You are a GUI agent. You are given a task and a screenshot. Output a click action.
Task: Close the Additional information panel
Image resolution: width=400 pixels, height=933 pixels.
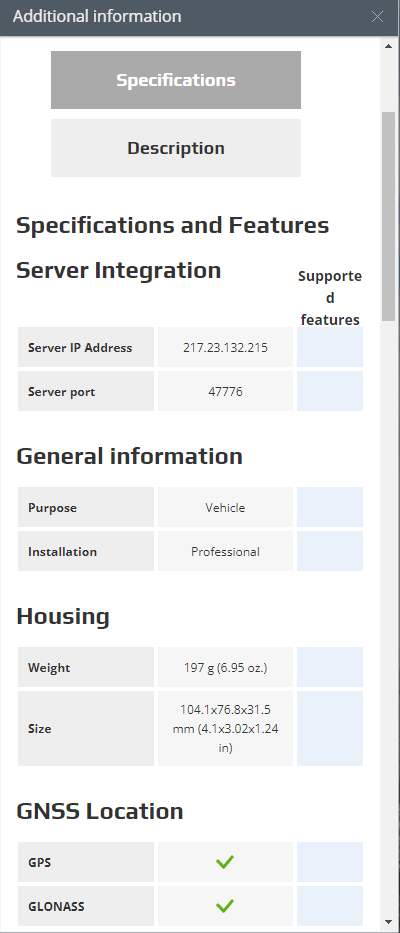pyautogui.click(x=377, y=17)
